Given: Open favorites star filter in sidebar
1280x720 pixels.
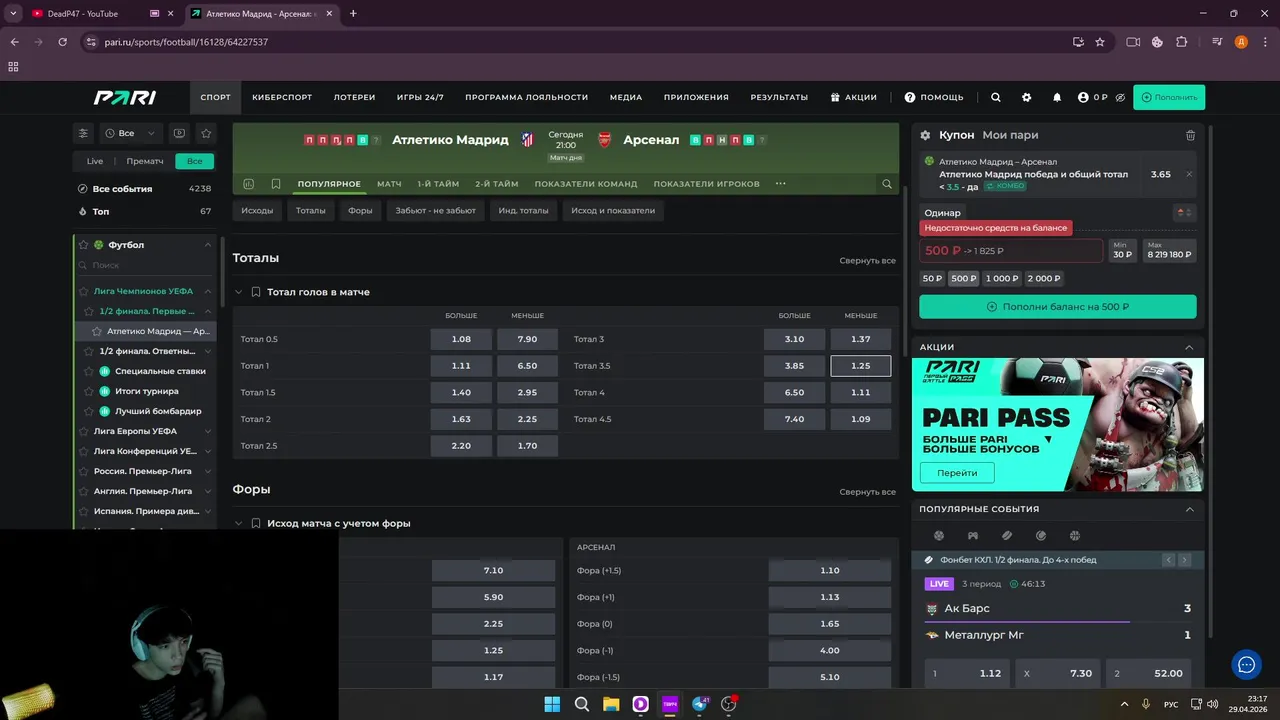Looking at the screenshot, I should [206, 133].
